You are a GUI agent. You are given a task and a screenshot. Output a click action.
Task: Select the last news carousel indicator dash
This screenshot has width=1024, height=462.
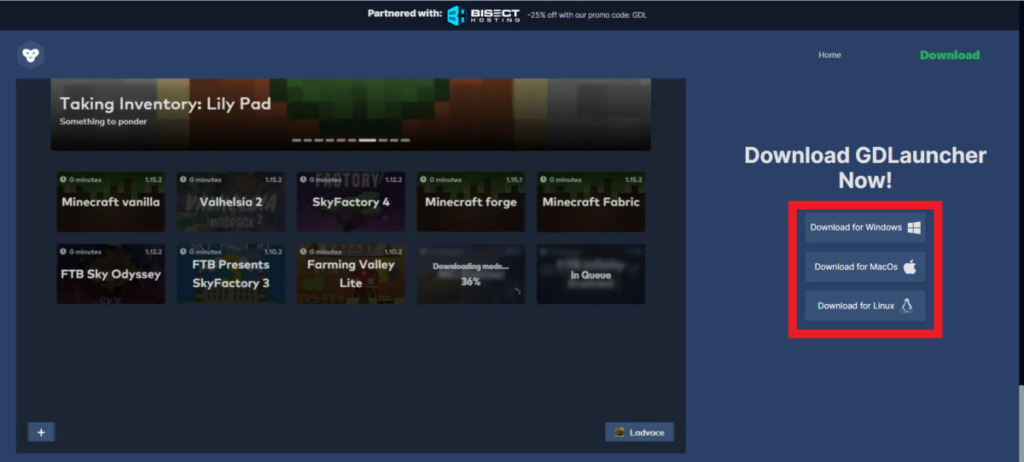406,140
